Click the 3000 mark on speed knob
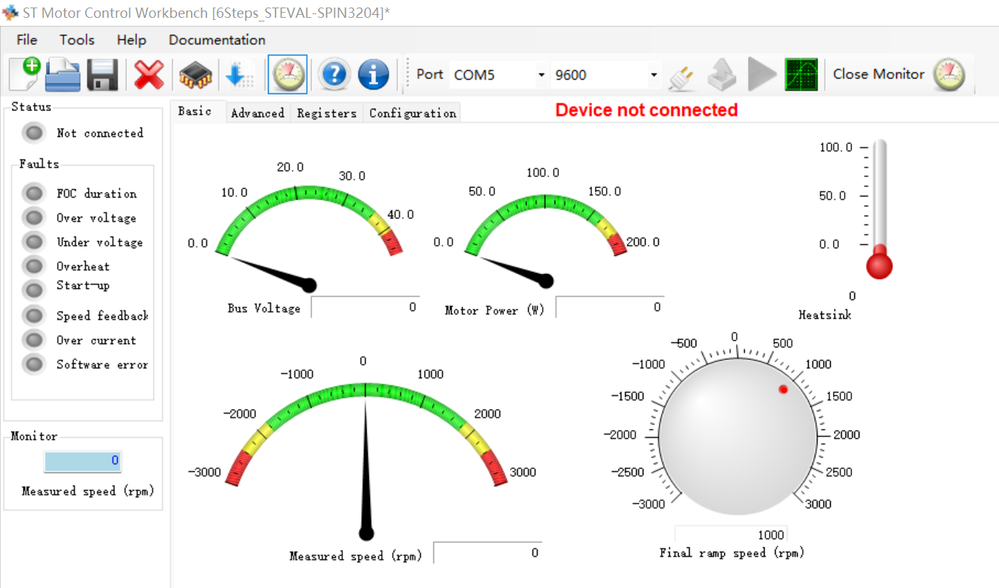Image resolution: width=999 pixels, height=588 pixels. coord(818,504)
